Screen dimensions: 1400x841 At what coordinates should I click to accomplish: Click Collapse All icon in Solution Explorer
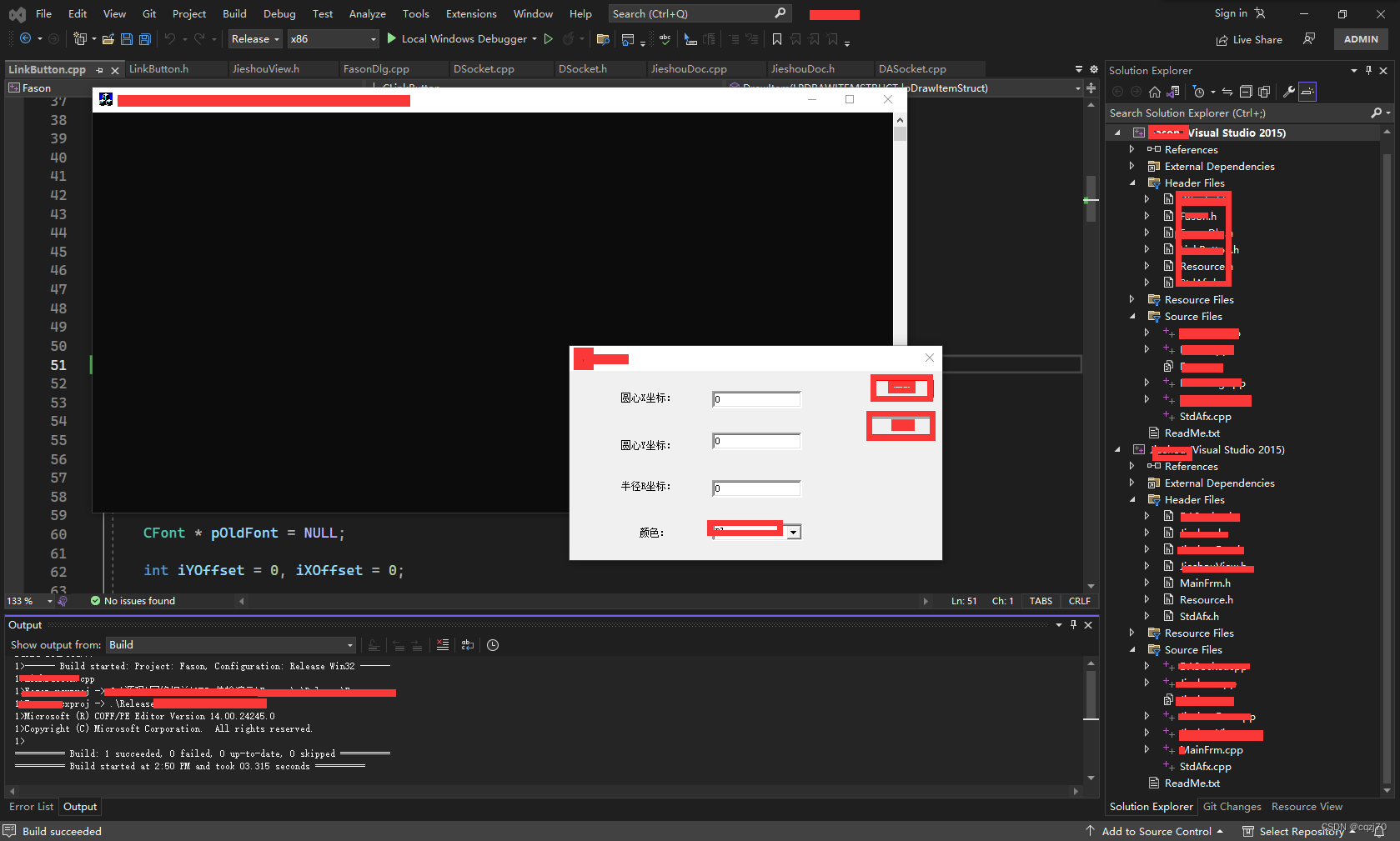(x=1246, y=92)
